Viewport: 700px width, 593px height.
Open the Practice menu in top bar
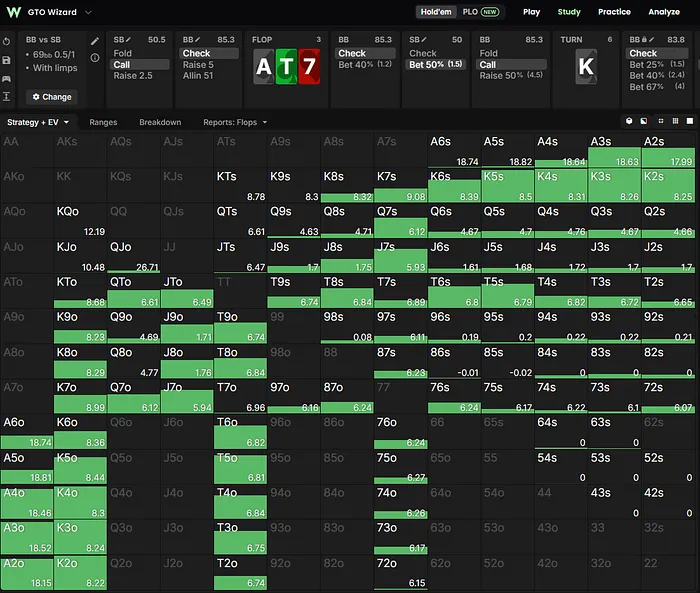pyautogui.click(x=614, y=12)
